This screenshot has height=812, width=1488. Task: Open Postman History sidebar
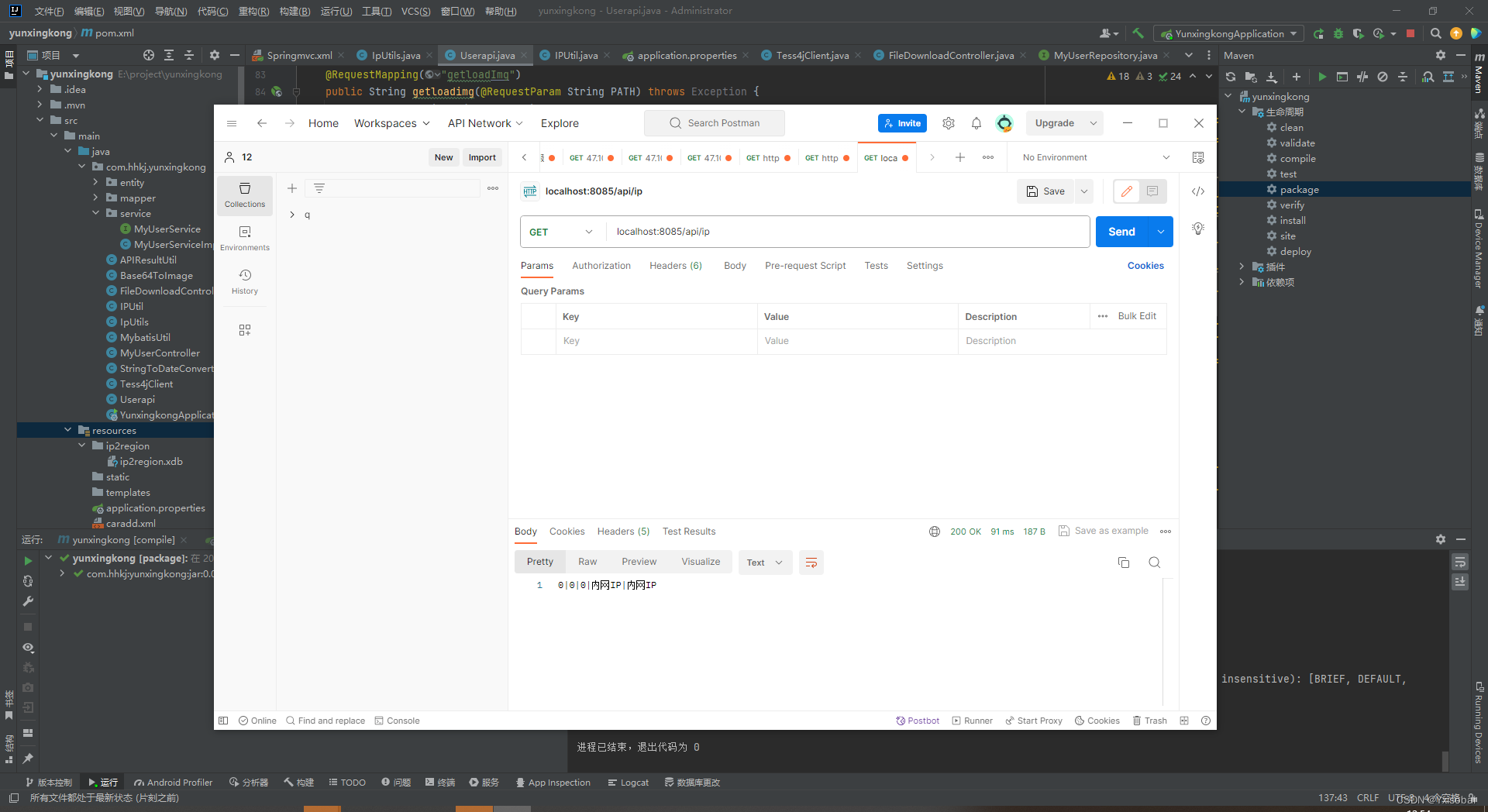pos(245,282)
